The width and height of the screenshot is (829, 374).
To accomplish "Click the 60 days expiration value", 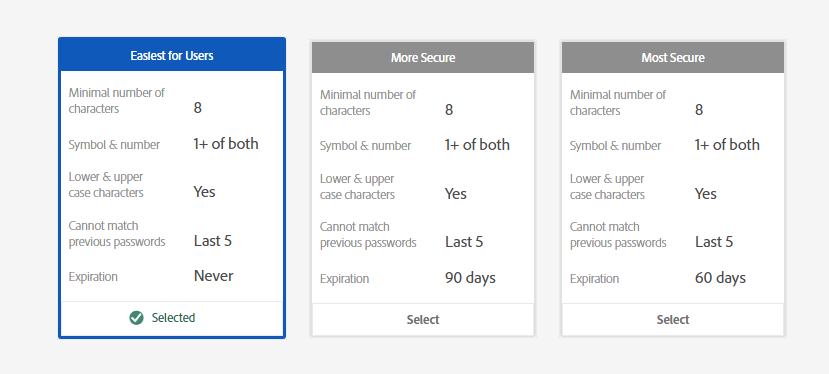I will click(720, 278).
